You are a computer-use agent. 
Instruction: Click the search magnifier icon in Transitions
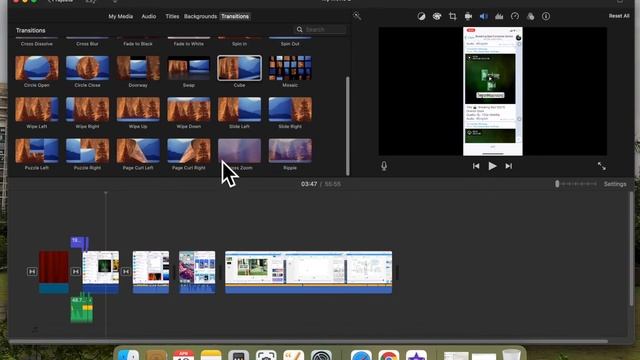(300, 29)
